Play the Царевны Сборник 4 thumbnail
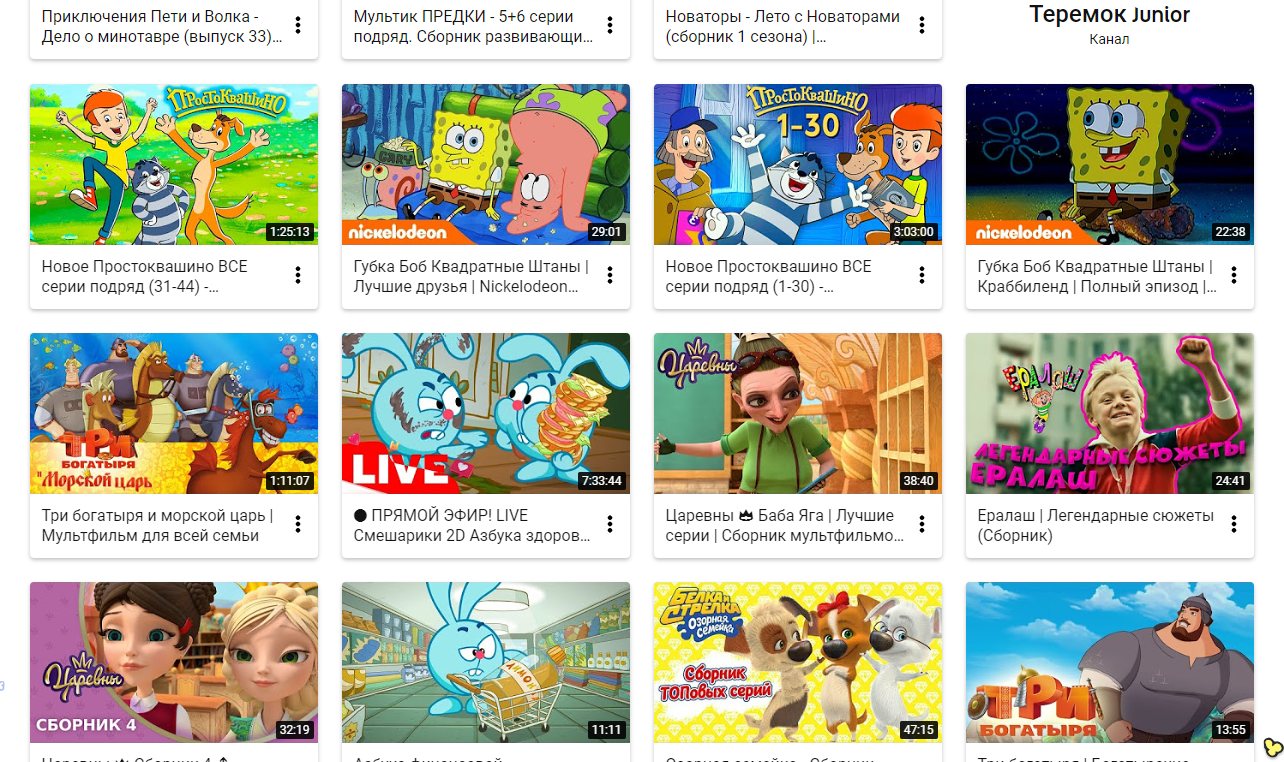Image resolution: width=1284 pixels, height=762 pixels. 174,662
